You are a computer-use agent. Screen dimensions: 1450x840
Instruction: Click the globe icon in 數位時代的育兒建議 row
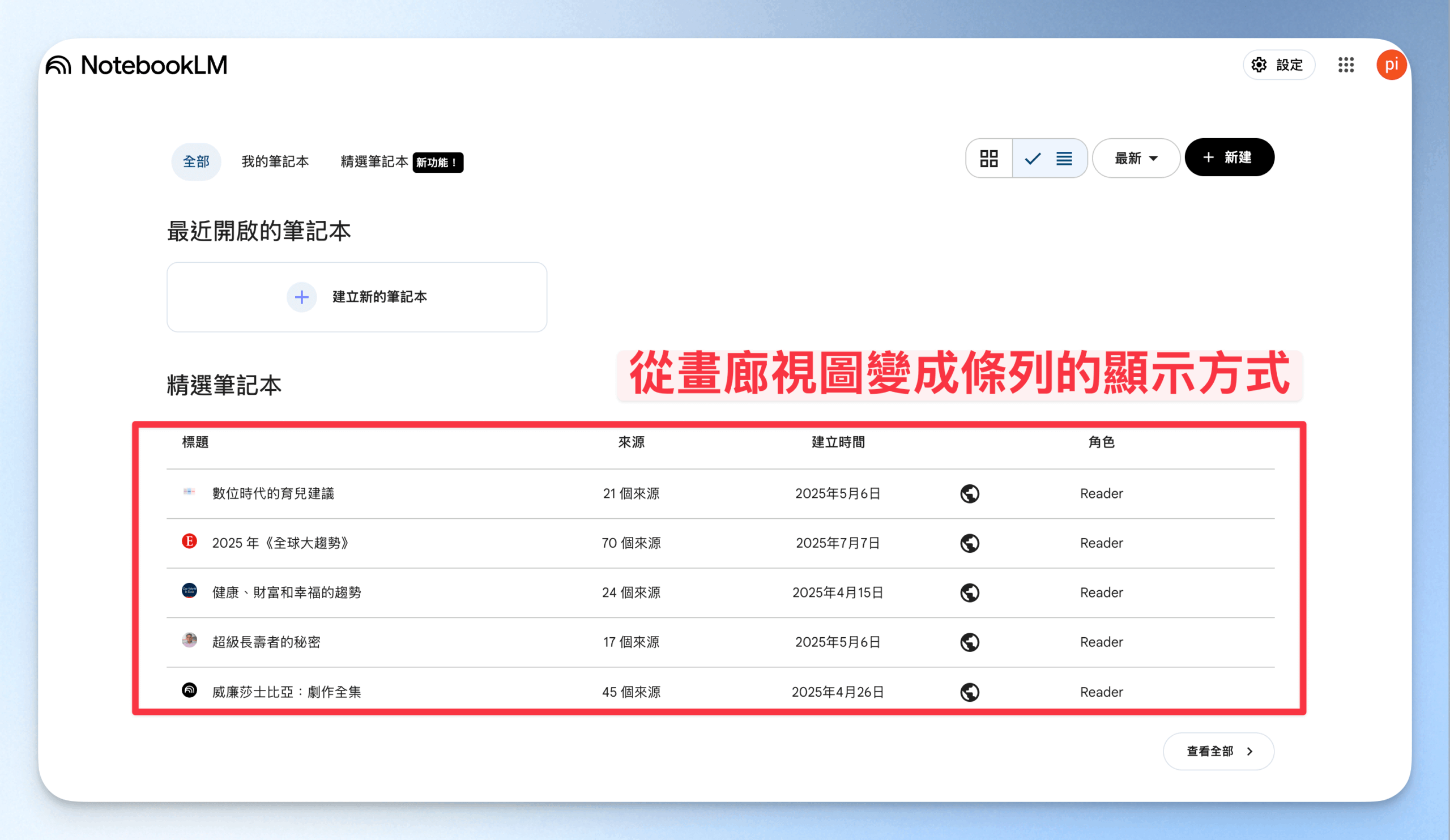pos(970,494)
